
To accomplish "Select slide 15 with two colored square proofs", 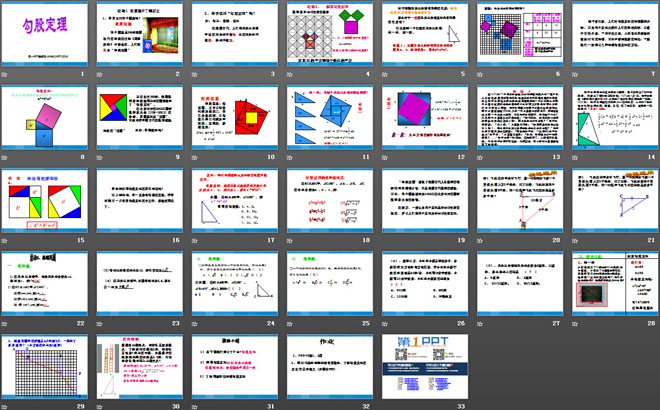I will [x=45, y=200].
